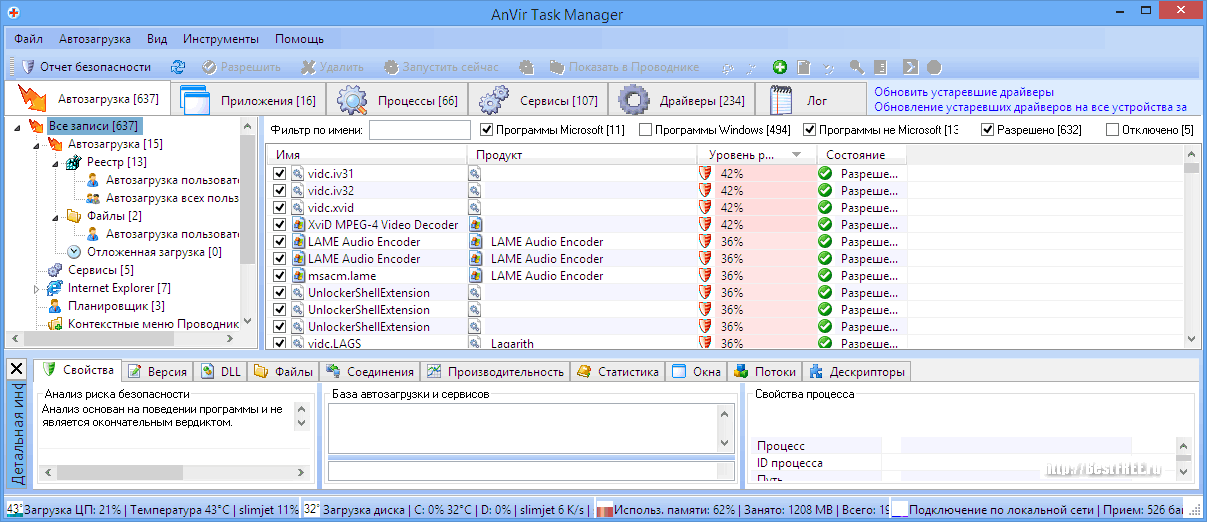Image resolution: width=1207 pixels, height=522 pixels.
Task: Click the clock icon for Отложенная загрузка
Action: coord(74,252)
